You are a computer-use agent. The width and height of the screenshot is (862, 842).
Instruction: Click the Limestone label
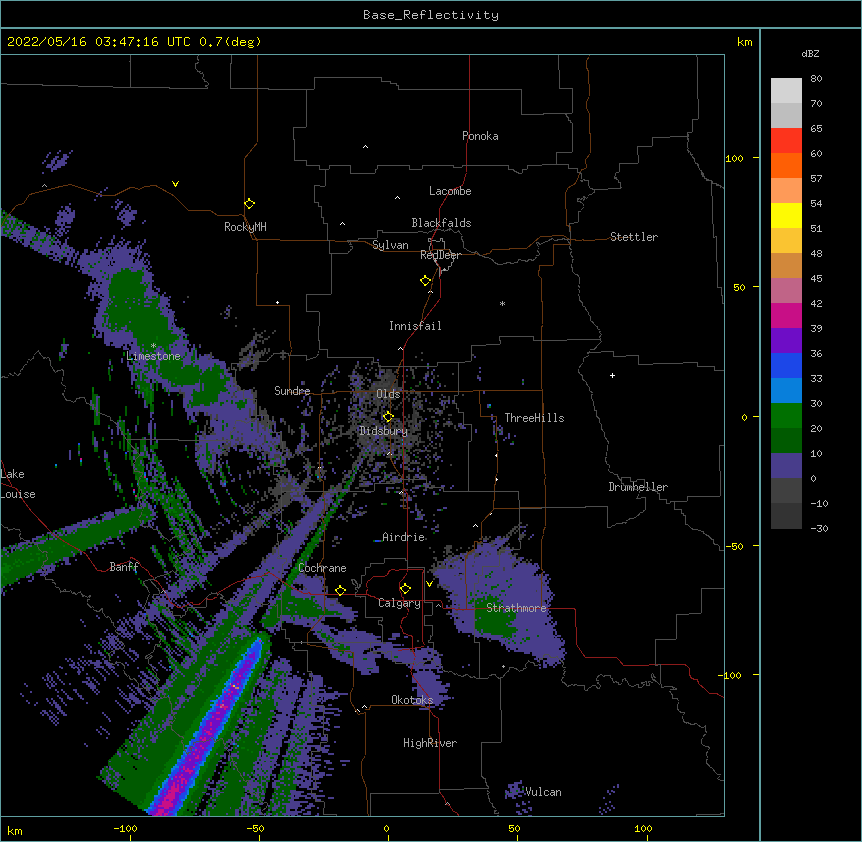pyautogui.click(x=153, y=356)
